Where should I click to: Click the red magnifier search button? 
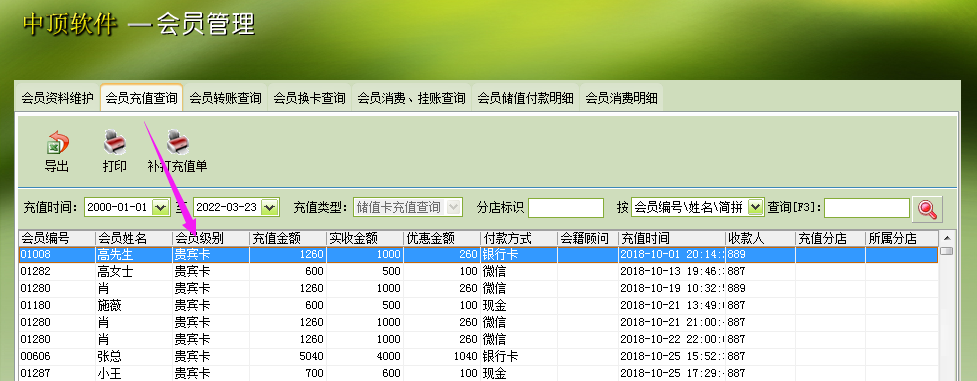[927, 209]
